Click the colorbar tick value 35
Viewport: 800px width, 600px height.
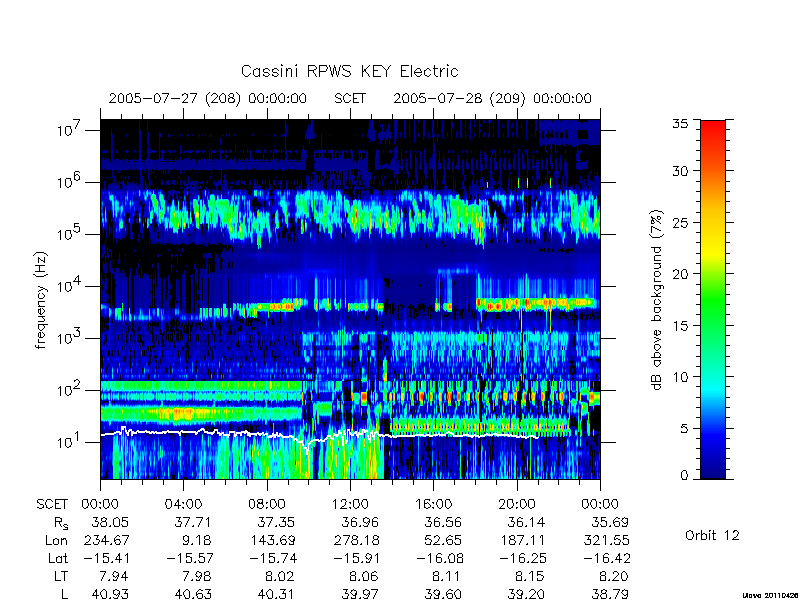(680, 124)
